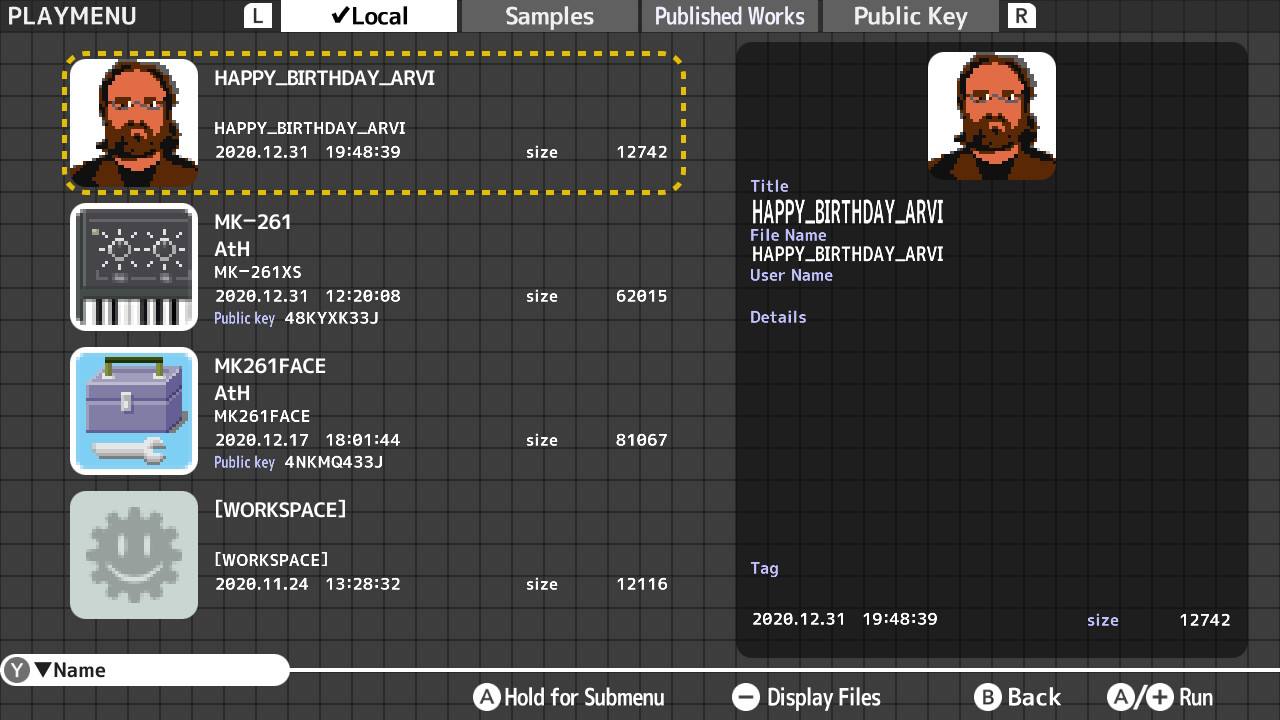Click the size value 12116
The height and width of the screenshot is (720, 1280).
(642, 584)
